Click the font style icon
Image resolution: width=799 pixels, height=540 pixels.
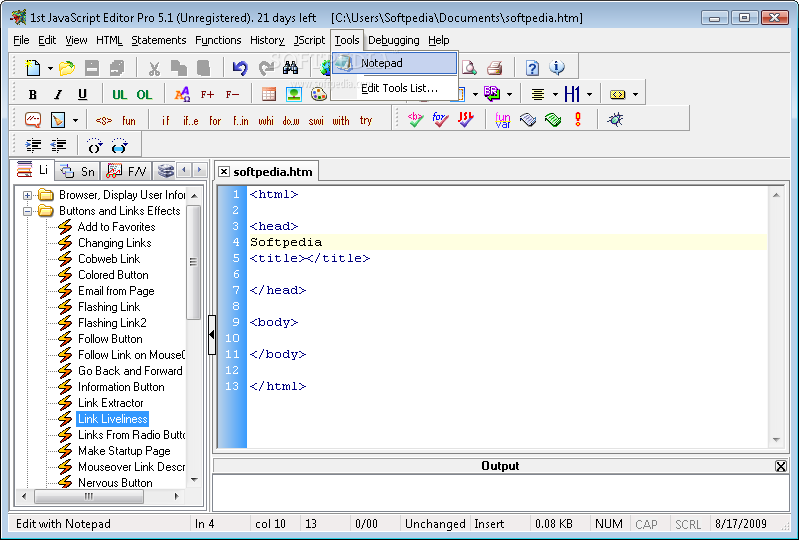pos(182,94)
